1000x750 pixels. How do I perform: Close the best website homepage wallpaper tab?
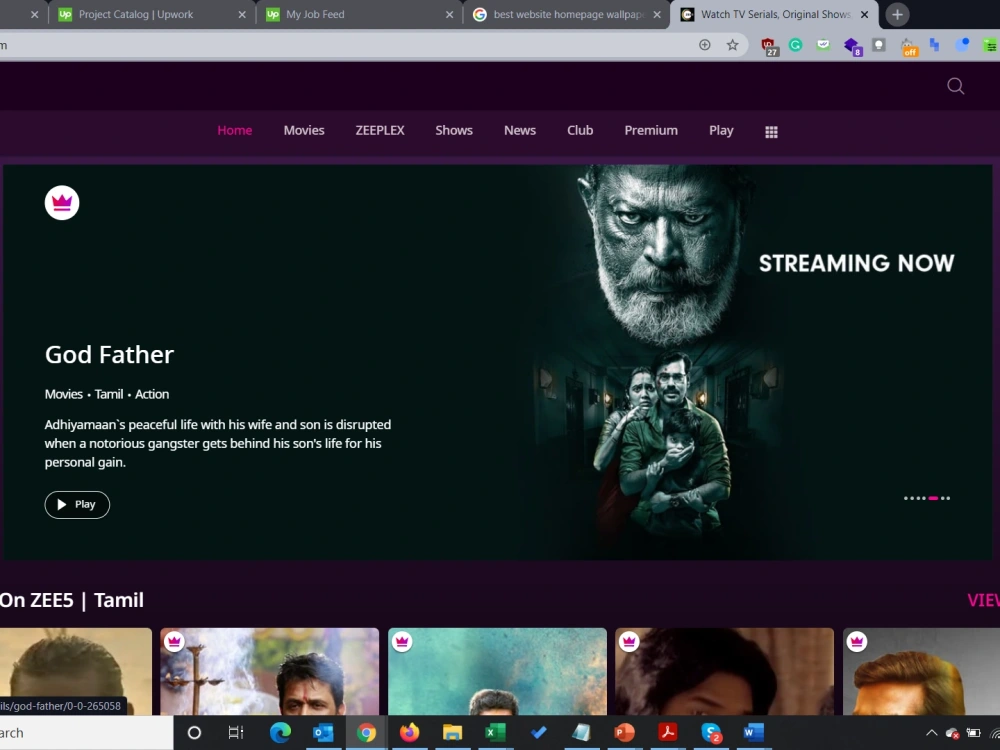coord(657,15)
